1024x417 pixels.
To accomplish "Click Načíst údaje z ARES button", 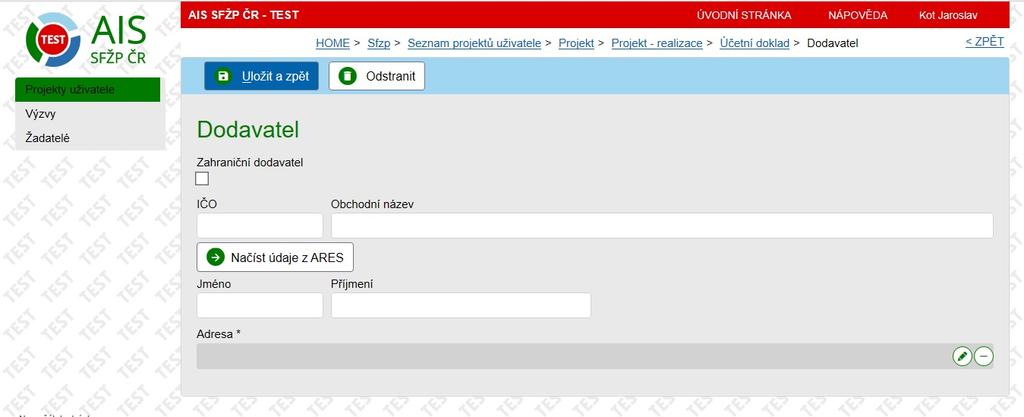I will tap(275, 257).
